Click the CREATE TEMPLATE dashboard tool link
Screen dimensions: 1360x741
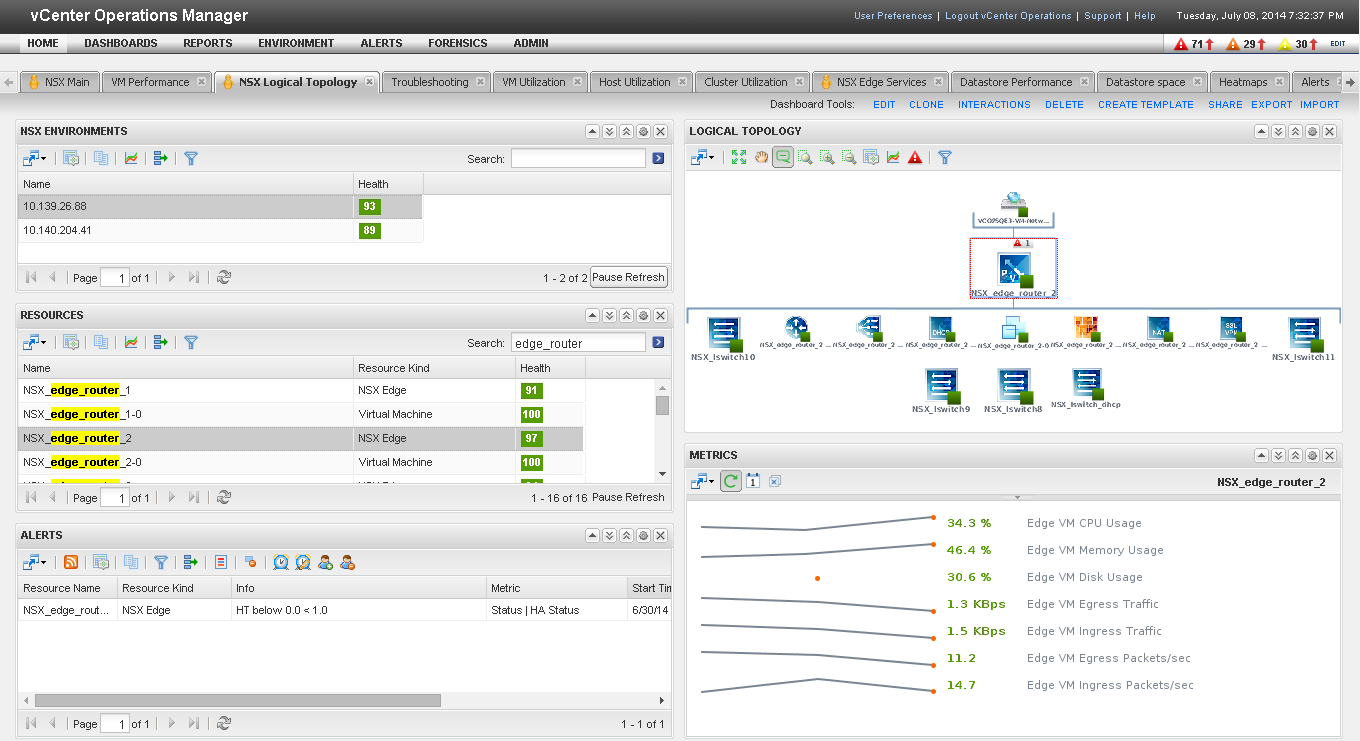(x=1145, y=104)
